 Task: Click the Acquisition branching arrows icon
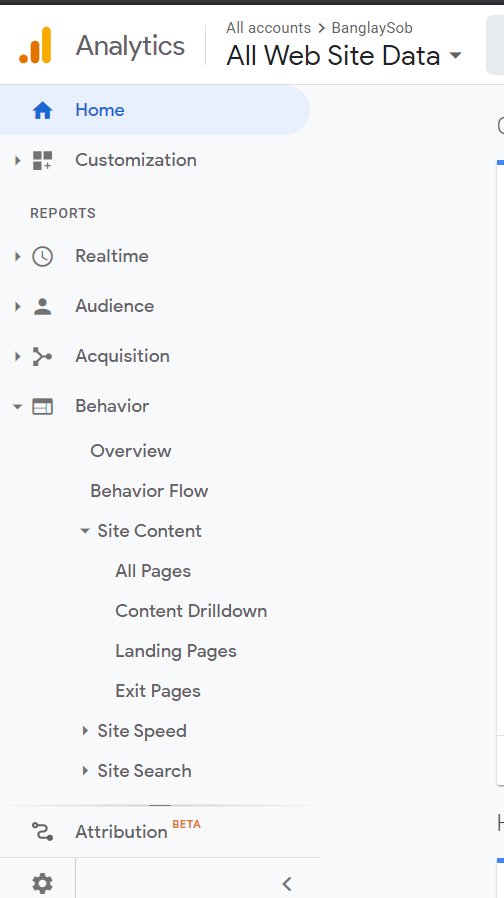[x=42, y=356]
